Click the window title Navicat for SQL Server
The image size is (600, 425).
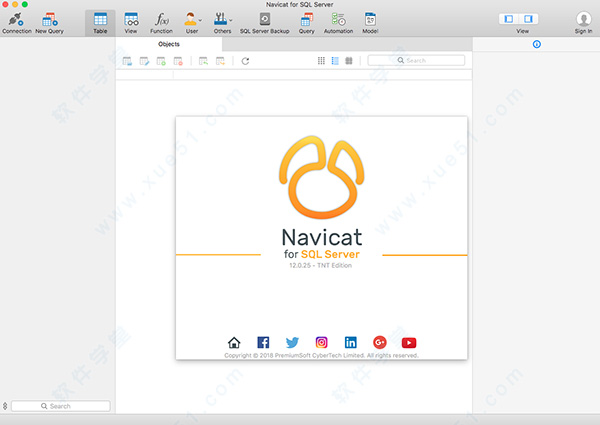[x=300, y=5]
